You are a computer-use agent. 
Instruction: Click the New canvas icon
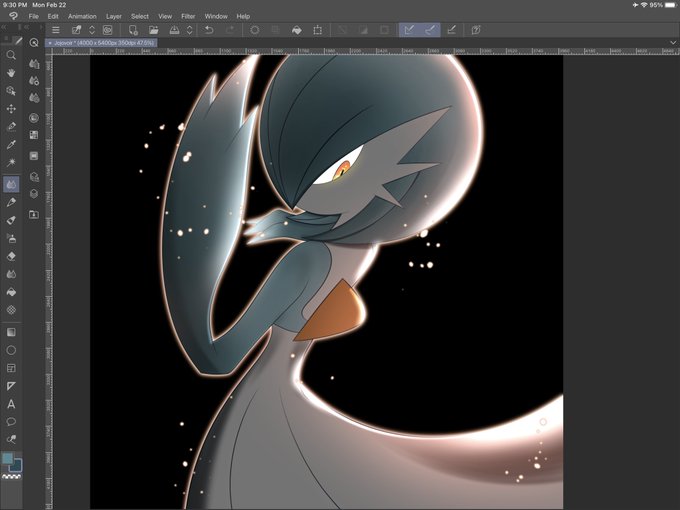coord(133,30)
